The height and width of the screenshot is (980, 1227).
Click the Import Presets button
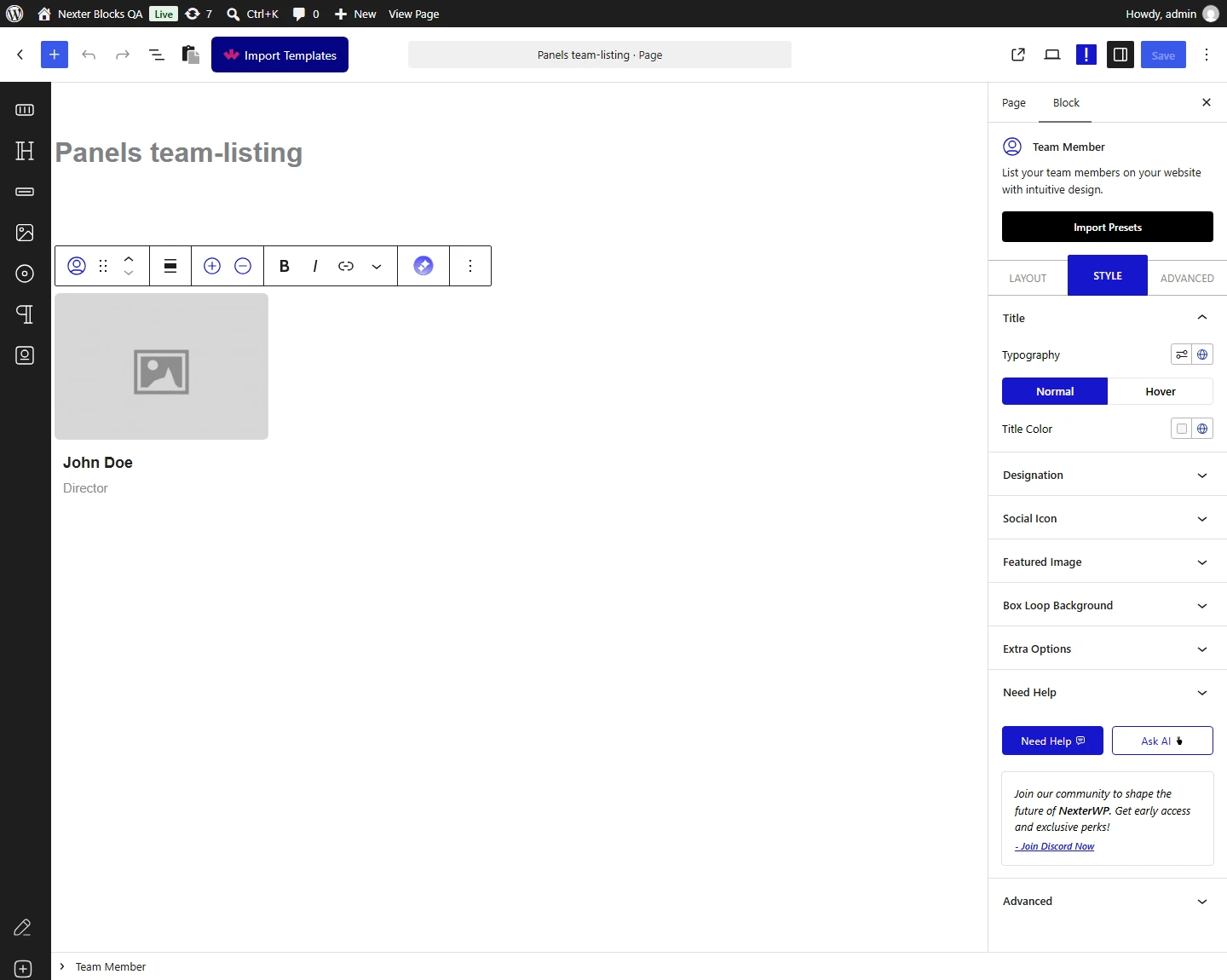(1108, 227)
